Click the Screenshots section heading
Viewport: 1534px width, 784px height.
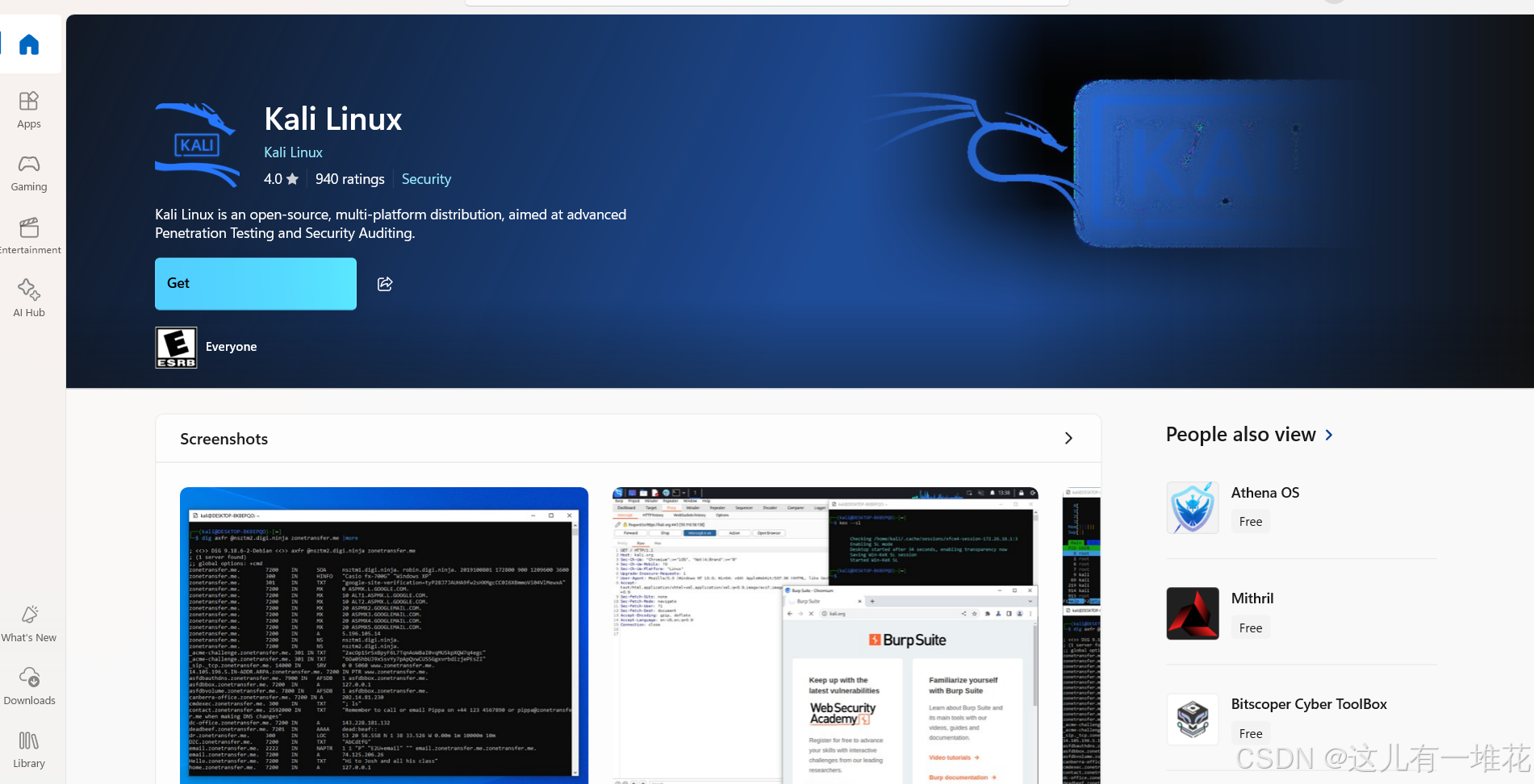(224, 439)
